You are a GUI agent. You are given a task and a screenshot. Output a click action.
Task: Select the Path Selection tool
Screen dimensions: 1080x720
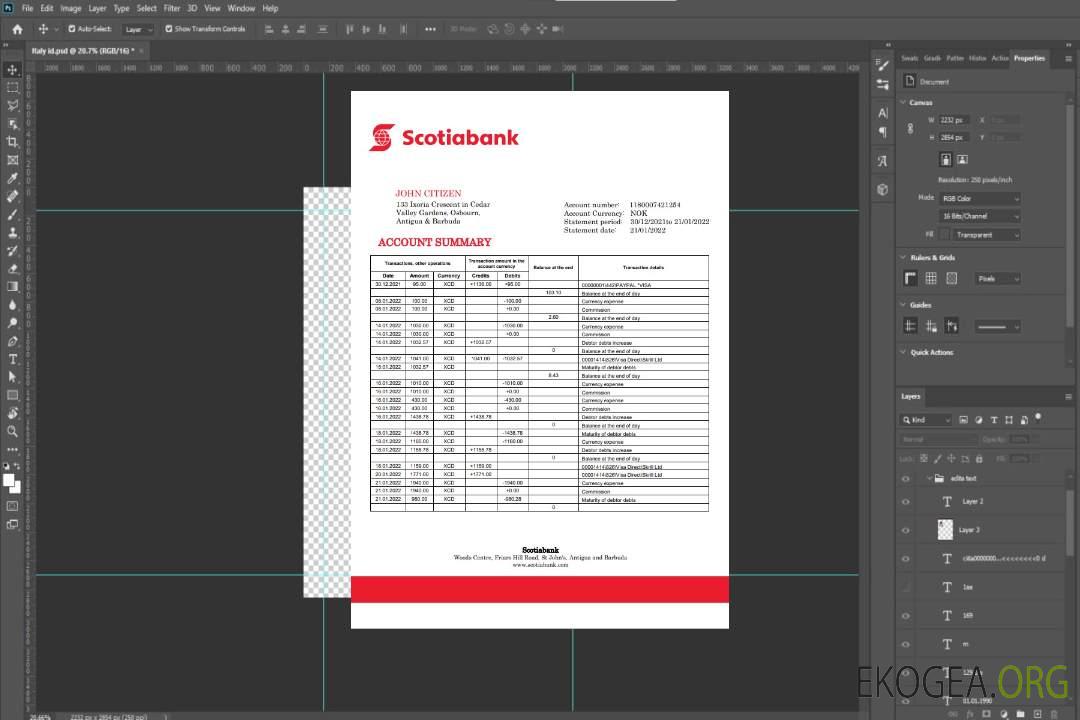pos(12,377)
